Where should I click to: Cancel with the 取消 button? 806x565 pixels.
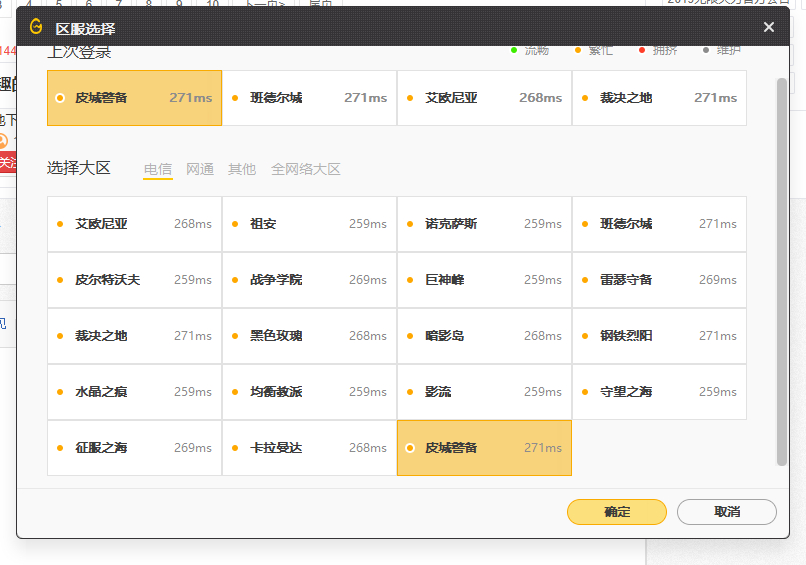[x=727, y=512]
